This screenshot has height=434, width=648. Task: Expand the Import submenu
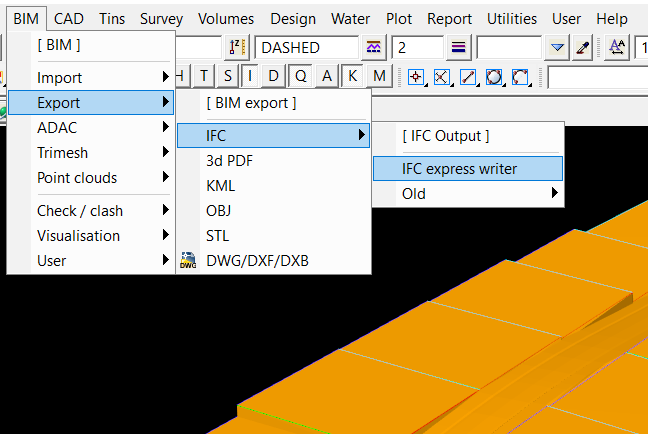(91, 77)
